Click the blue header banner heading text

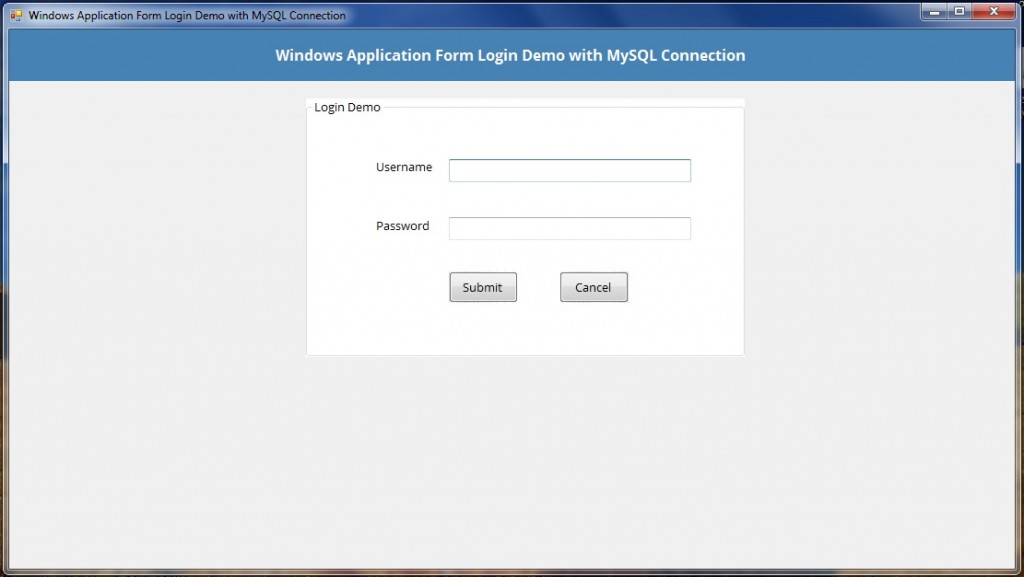510,55
